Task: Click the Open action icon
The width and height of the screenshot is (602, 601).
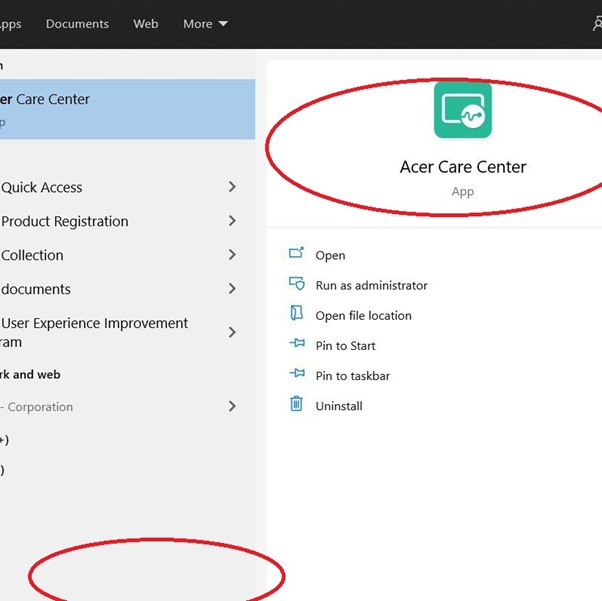Action: [x=296, y=255]
